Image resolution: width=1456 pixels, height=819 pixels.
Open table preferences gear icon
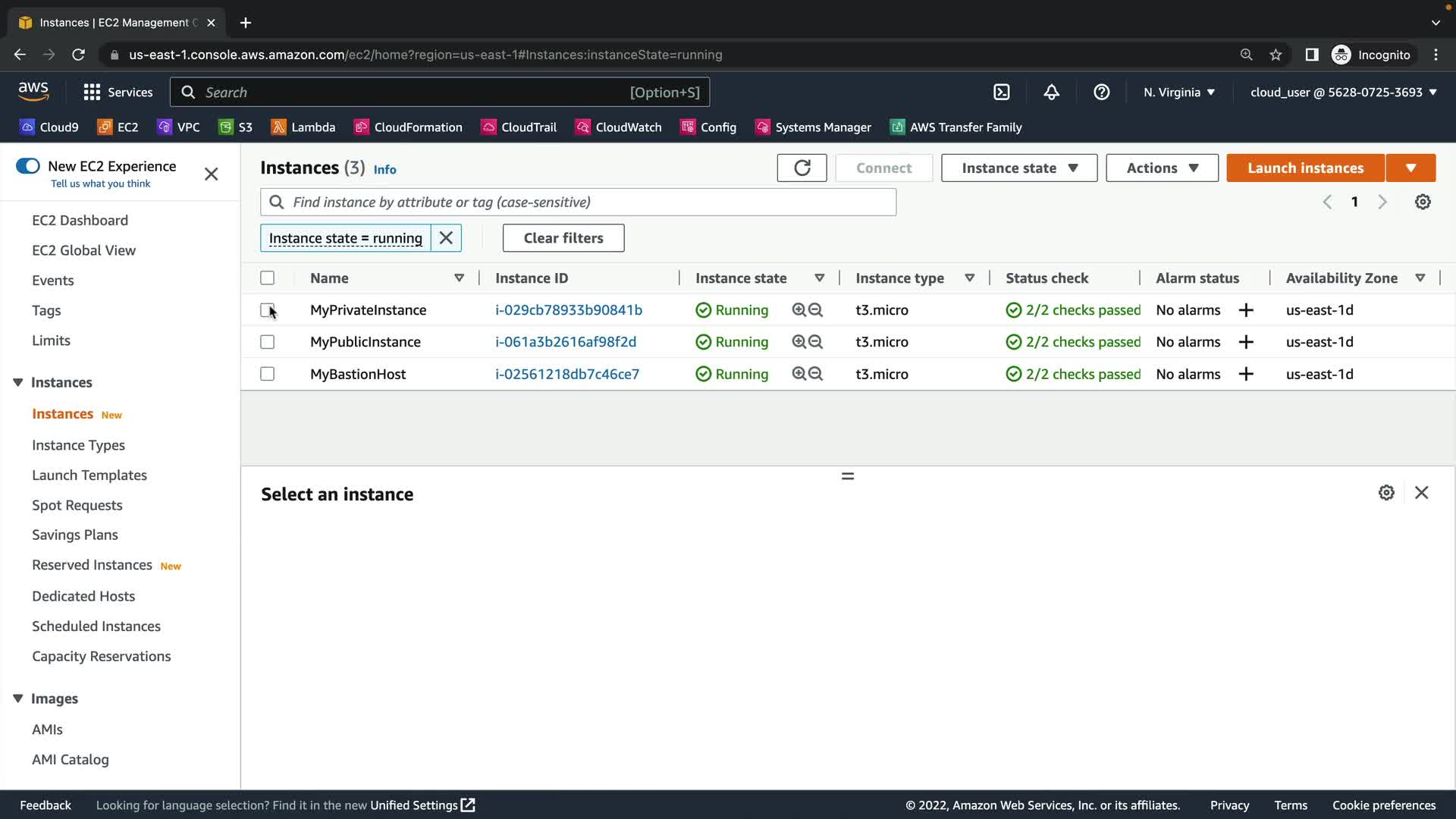(x=1423, y=202)
